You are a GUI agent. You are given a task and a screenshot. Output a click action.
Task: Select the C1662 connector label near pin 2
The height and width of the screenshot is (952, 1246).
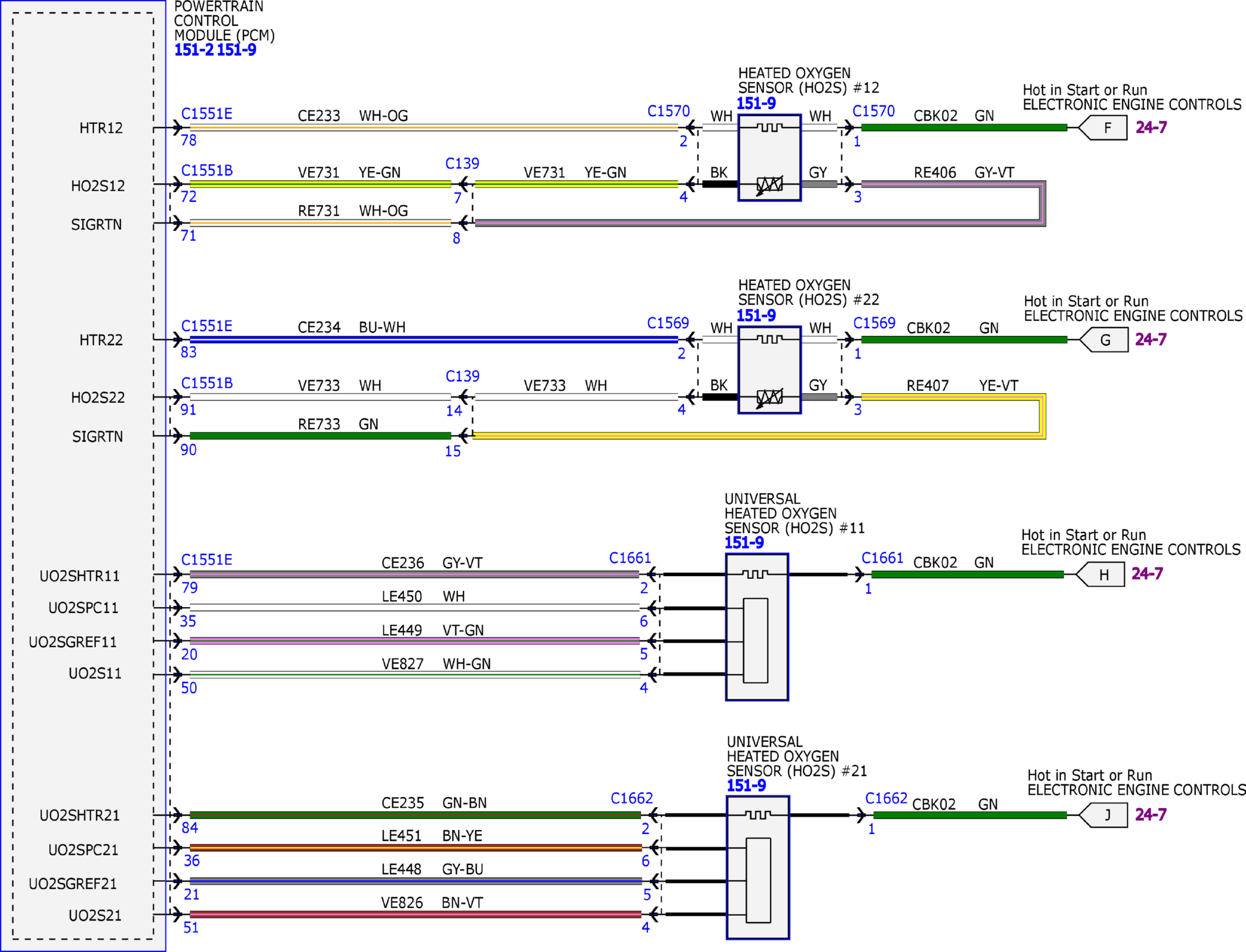pos(632,798)
